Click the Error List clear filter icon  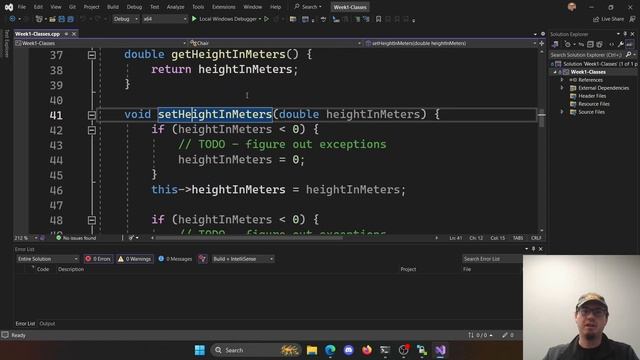202,259
